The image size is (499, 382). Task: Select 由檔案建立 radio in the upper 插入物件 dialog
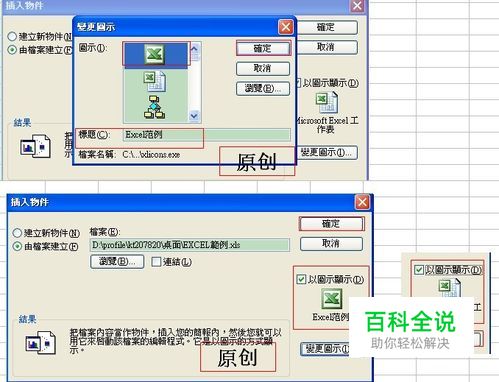[x=12, y=50]
